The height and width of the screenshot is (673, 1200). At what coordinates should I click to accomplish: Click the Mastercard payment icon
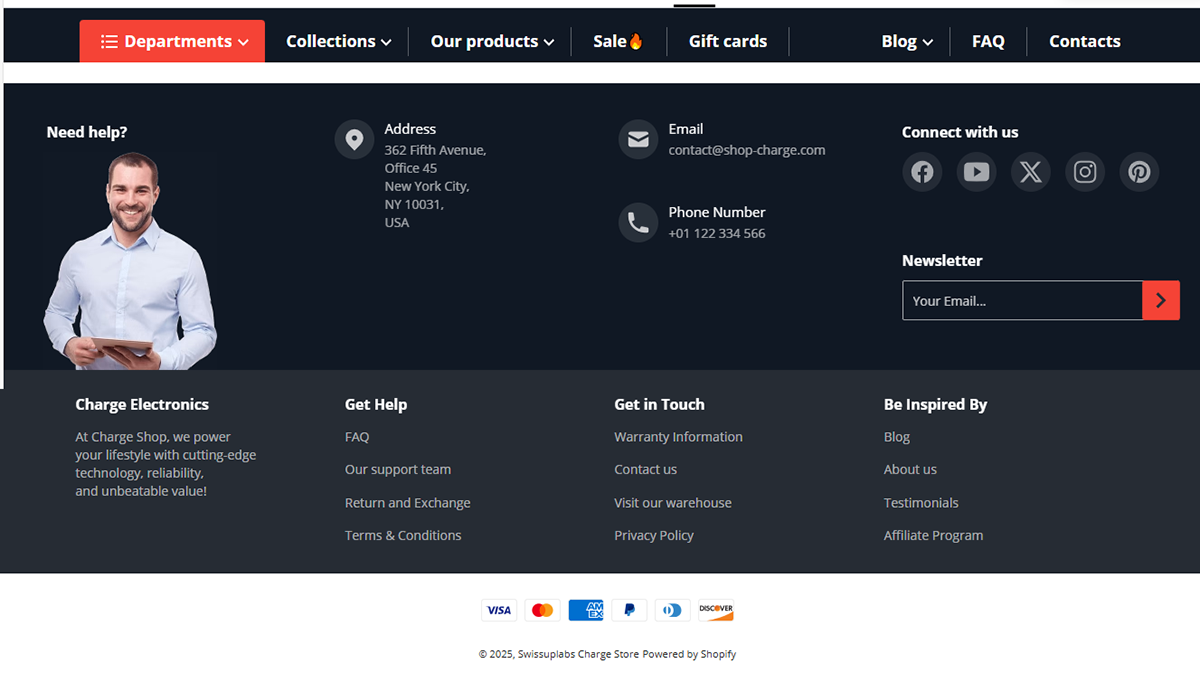point(542,609)
